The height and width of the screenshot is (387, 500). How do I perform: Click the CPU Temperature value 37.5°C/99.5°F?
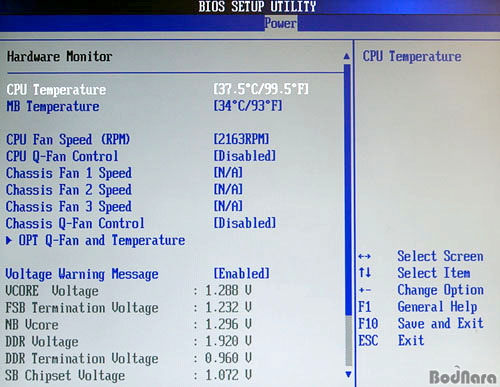click(261, 89)
